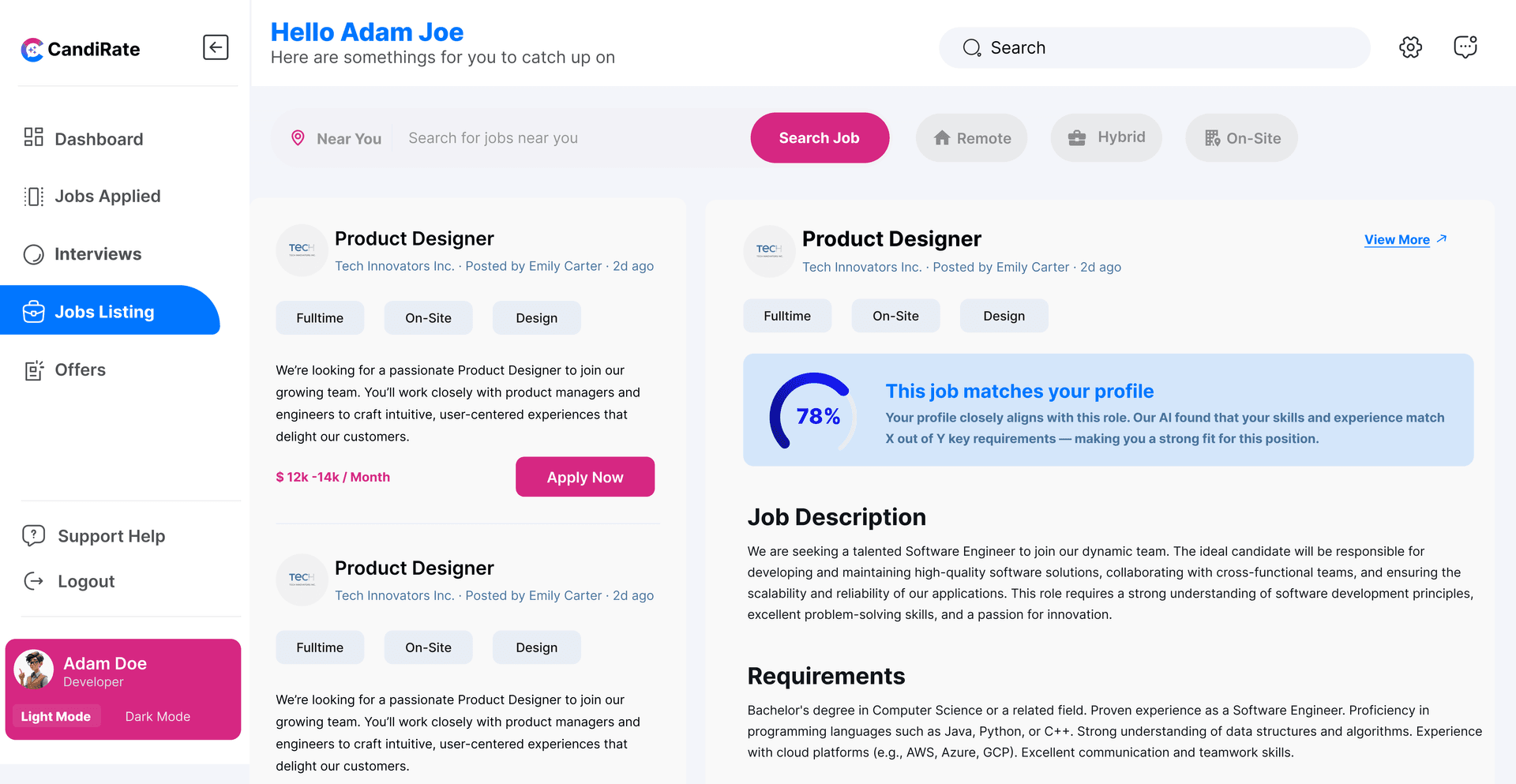Click the Logout icon
The width and height of the screenshot is (1516, 784).
point(32,581)
